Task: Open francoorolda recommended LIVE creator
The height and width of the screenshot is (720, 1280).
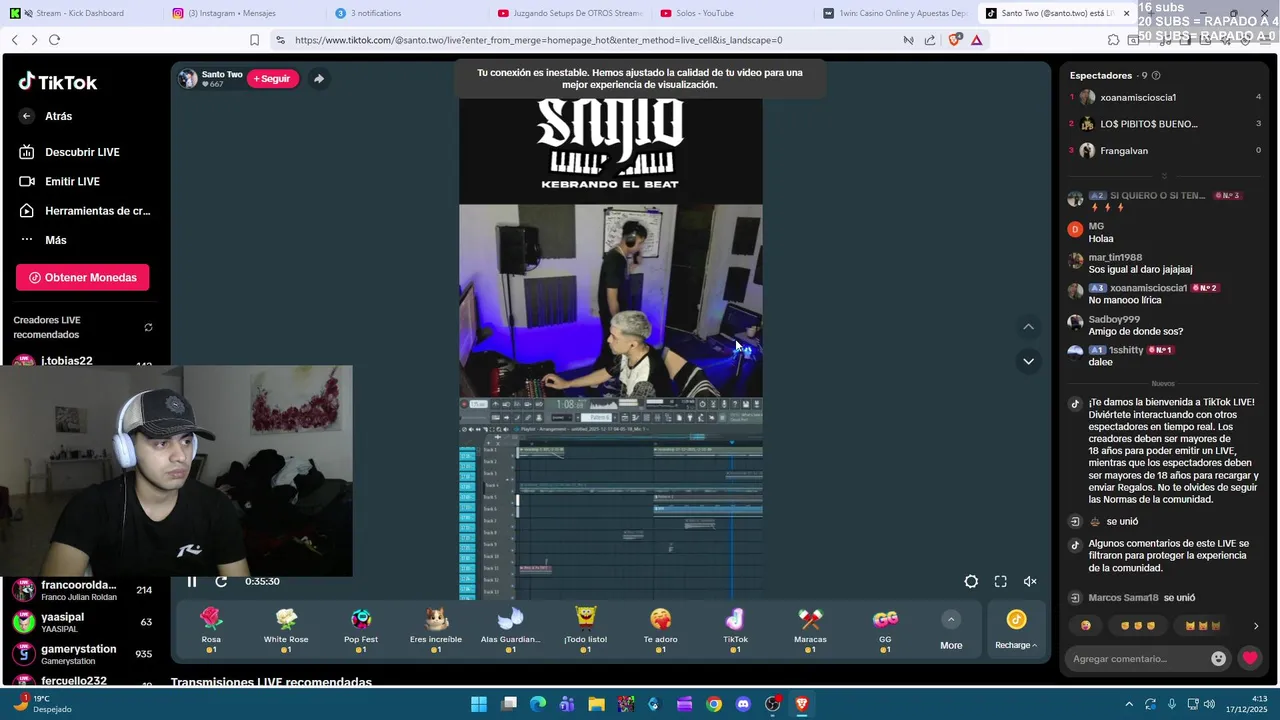Action: coord(83,590)
